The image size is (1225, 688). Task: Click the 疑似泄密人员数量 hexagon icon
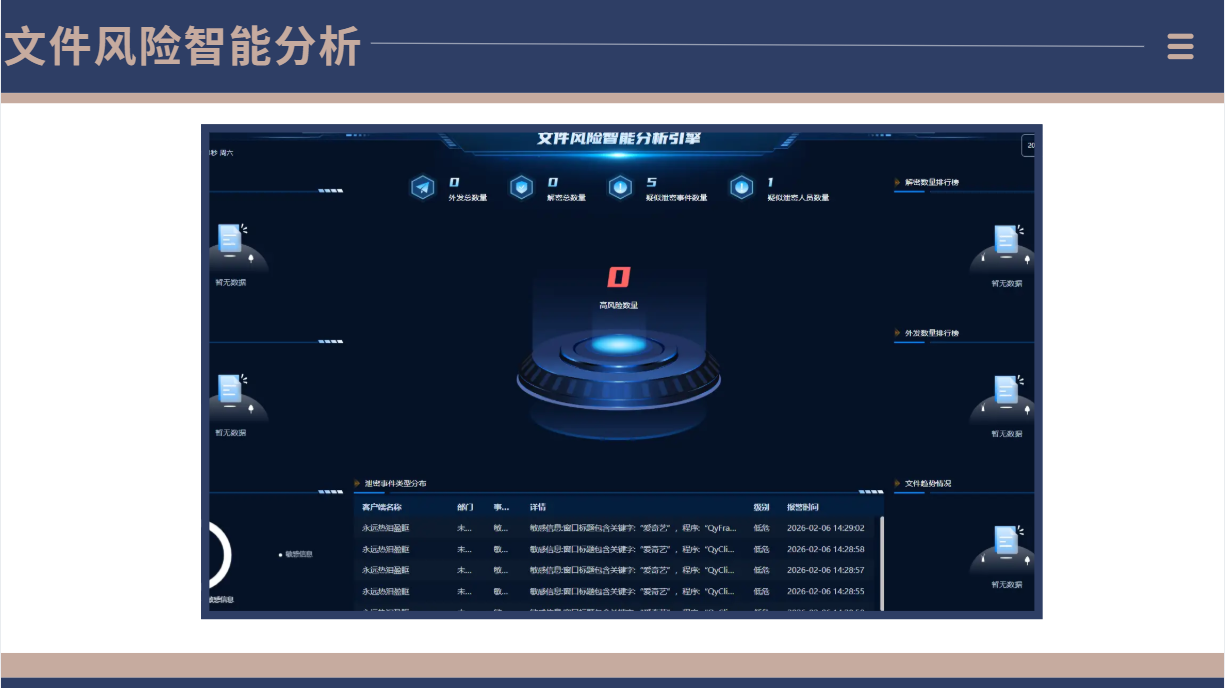coord(741,188)
